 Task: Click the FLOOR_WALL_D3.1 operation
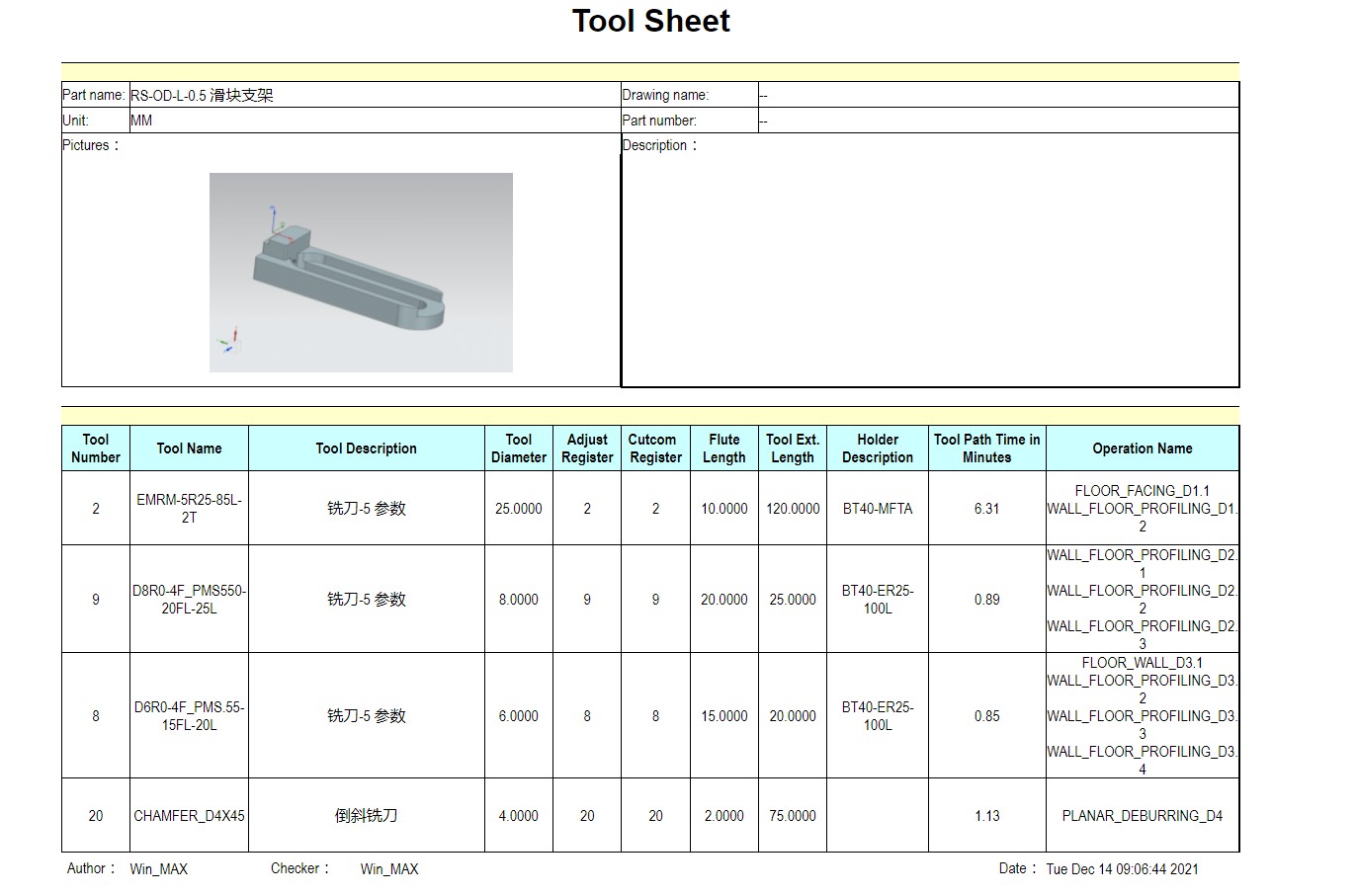point(1143,663)
